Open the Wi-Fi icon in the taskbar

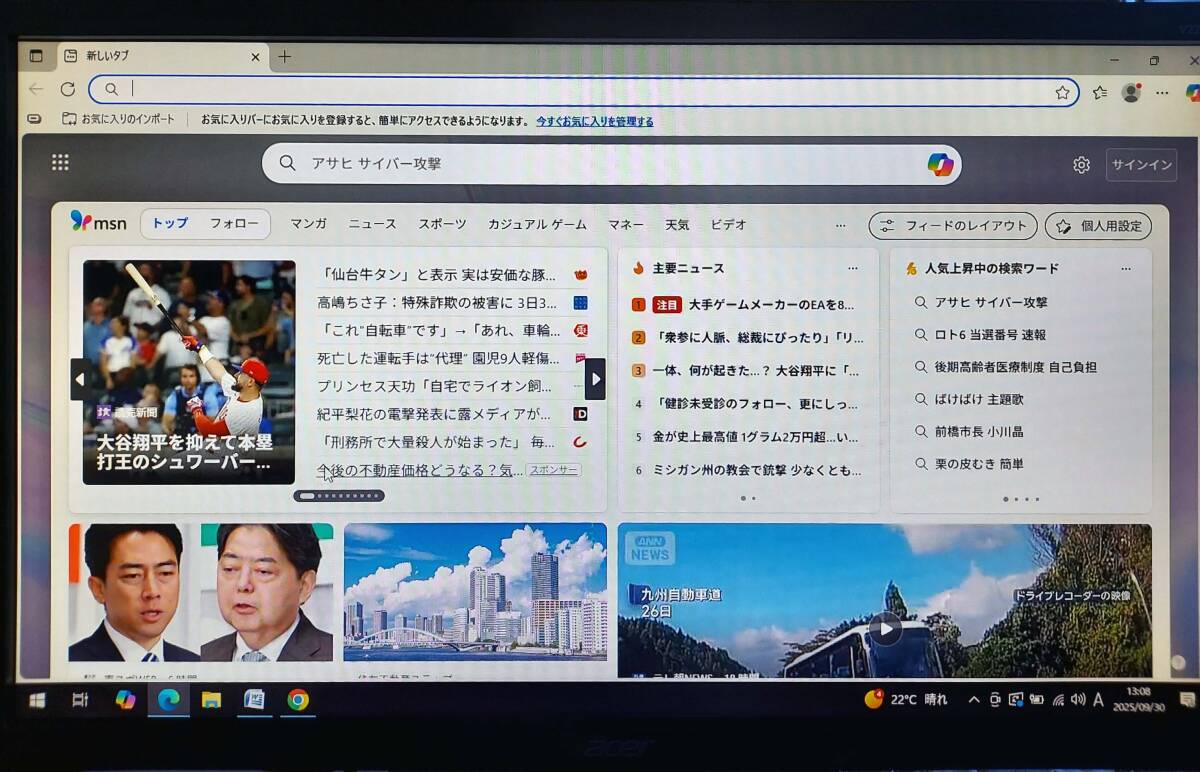(x=1057, y=700)
